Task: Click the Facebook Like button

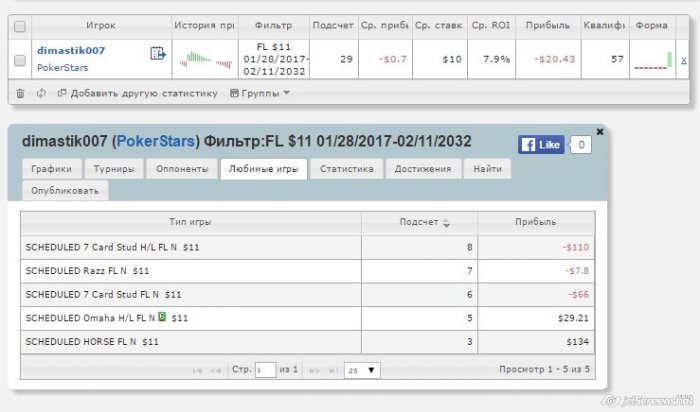Action: pos(541,145)
